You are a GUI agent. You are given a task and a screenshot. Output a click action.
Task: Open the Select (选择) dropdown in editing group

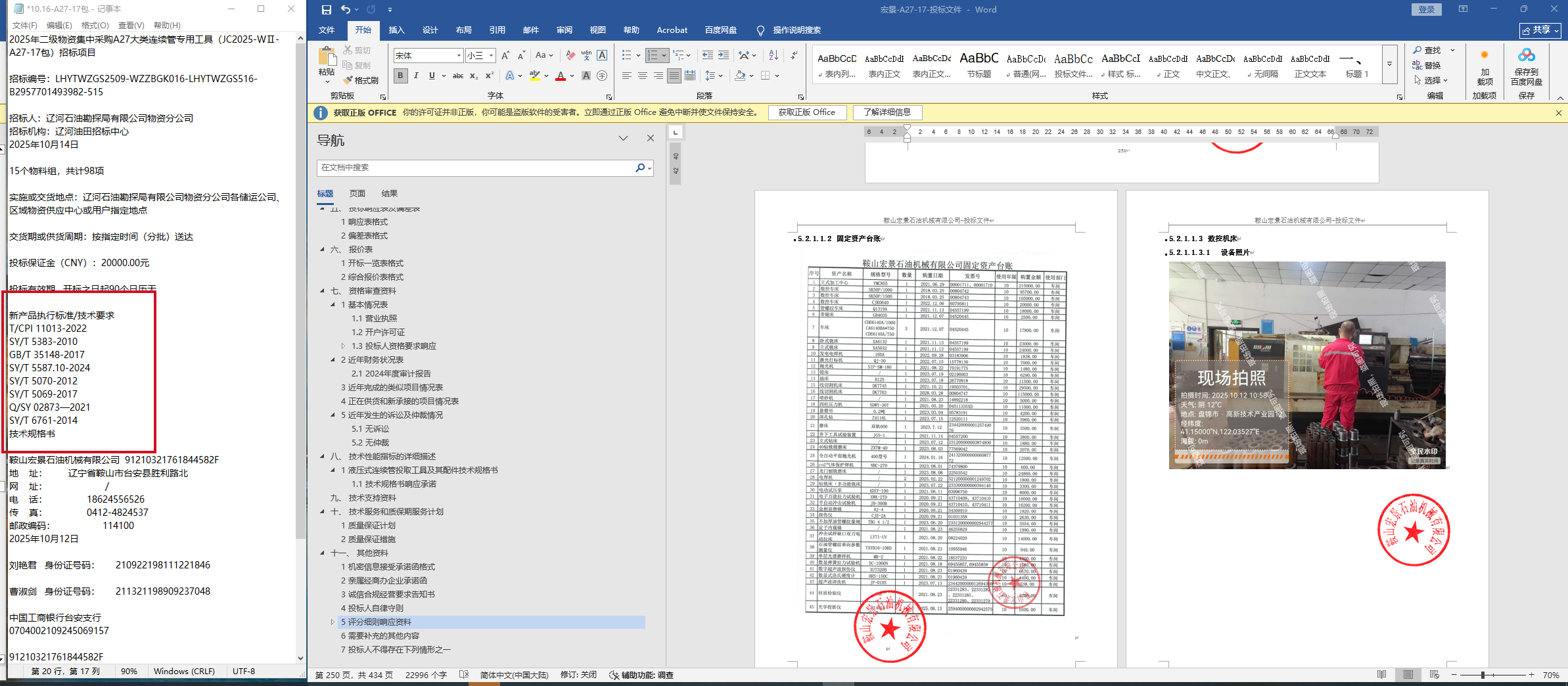point(1431,80)
